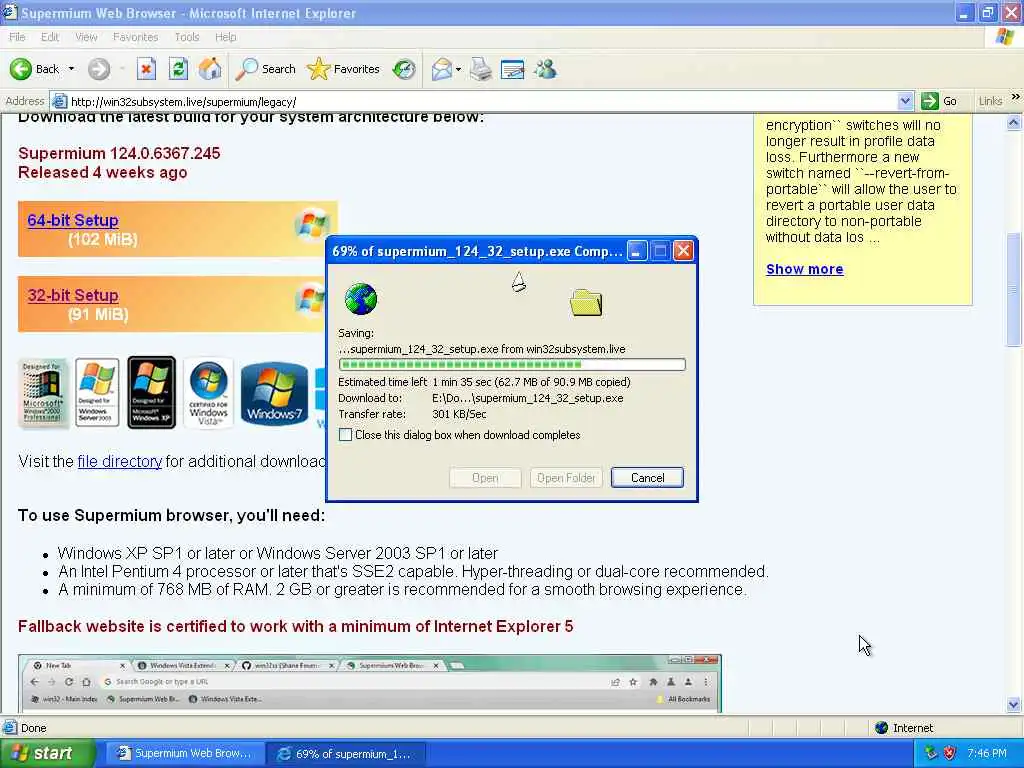The width and height of the screenshot is (1024, 768).
Task: Click the page scrollbar up arrow
Action: 1014,123
